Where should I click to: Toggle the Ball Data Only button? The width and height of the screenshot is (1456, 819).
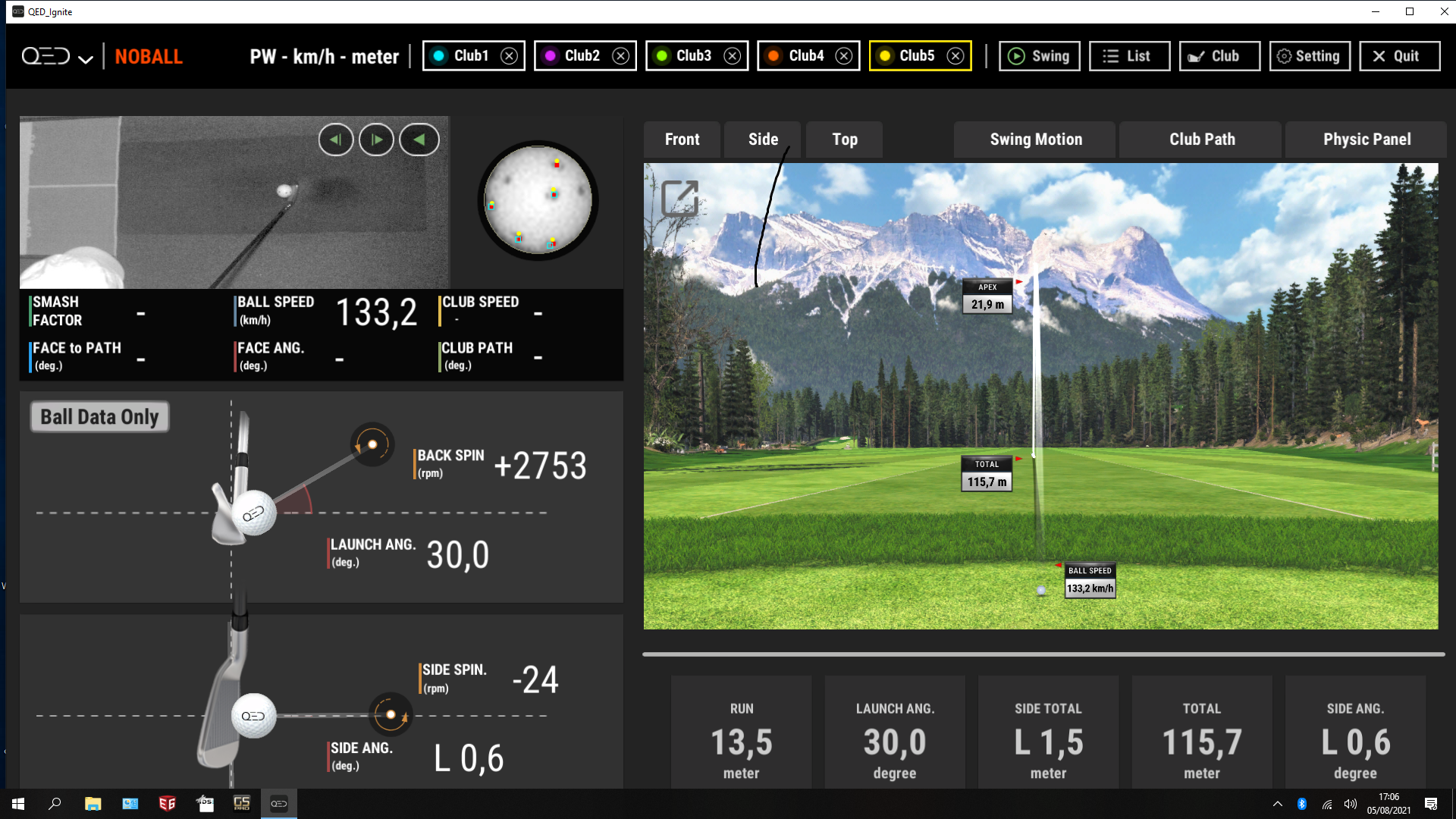tap(99, 417)
